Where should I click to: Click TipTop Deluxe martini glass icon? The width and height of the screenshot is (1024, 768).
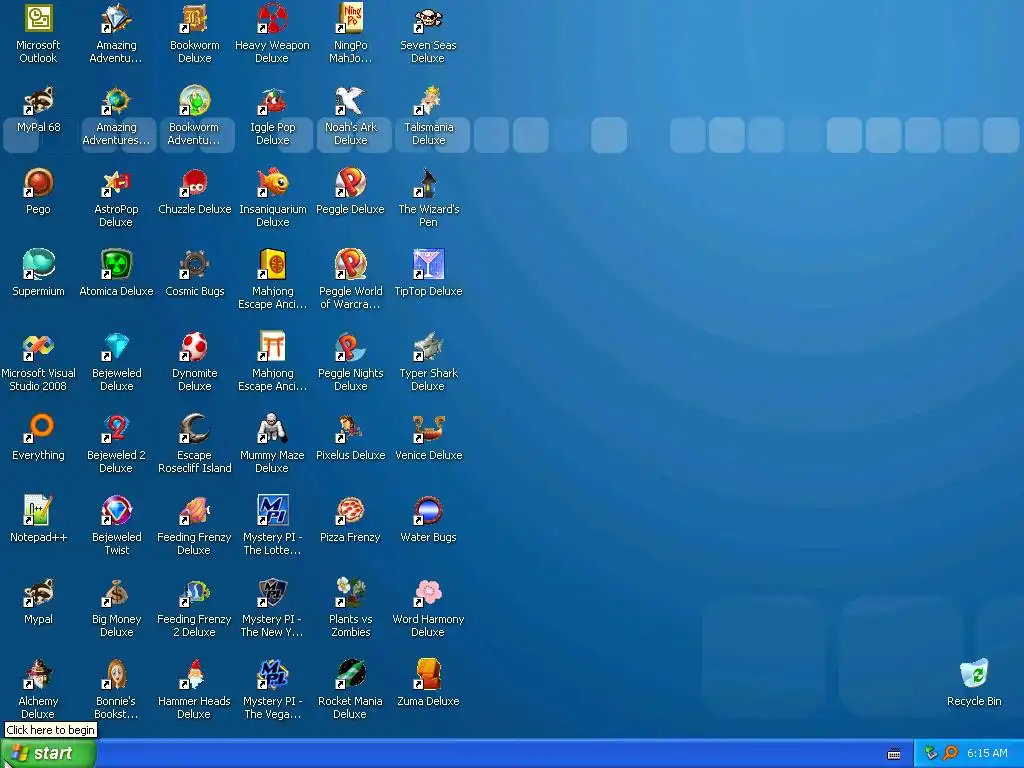[x=428, y=264]
